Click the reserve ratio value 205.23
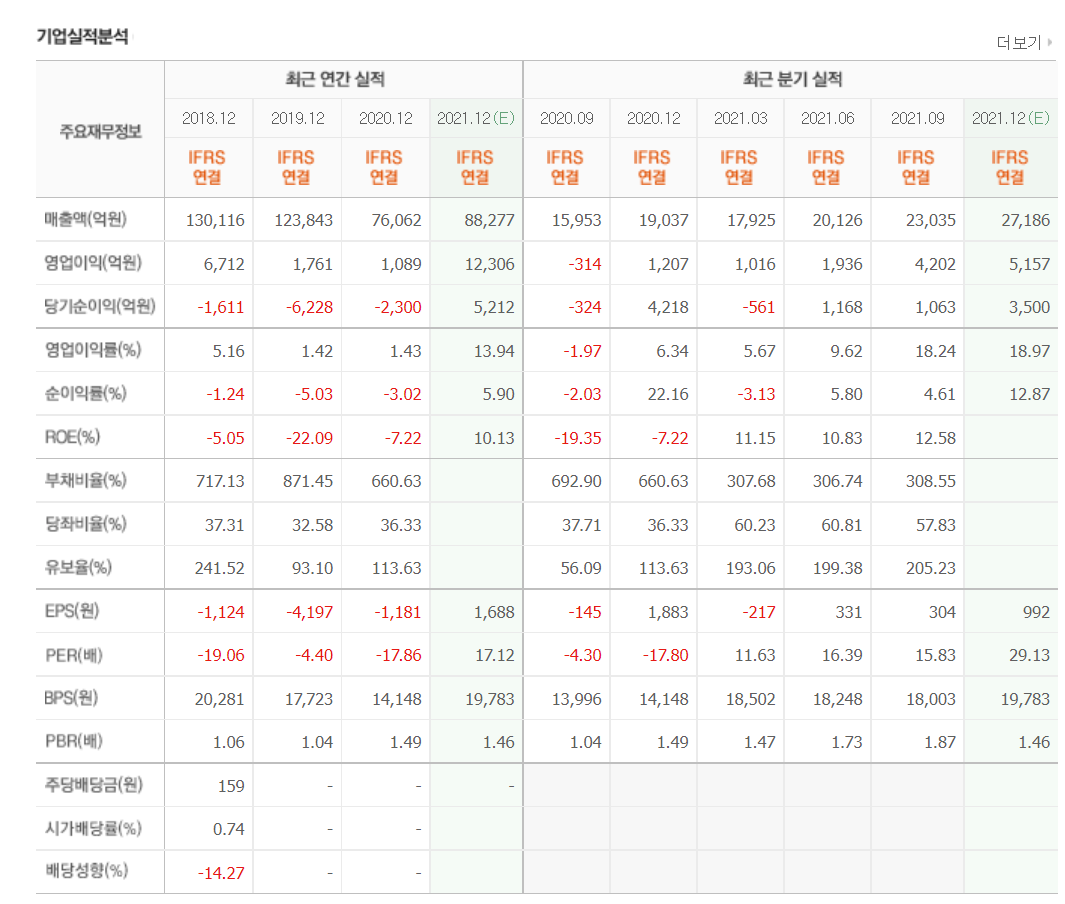 (931, 568)
